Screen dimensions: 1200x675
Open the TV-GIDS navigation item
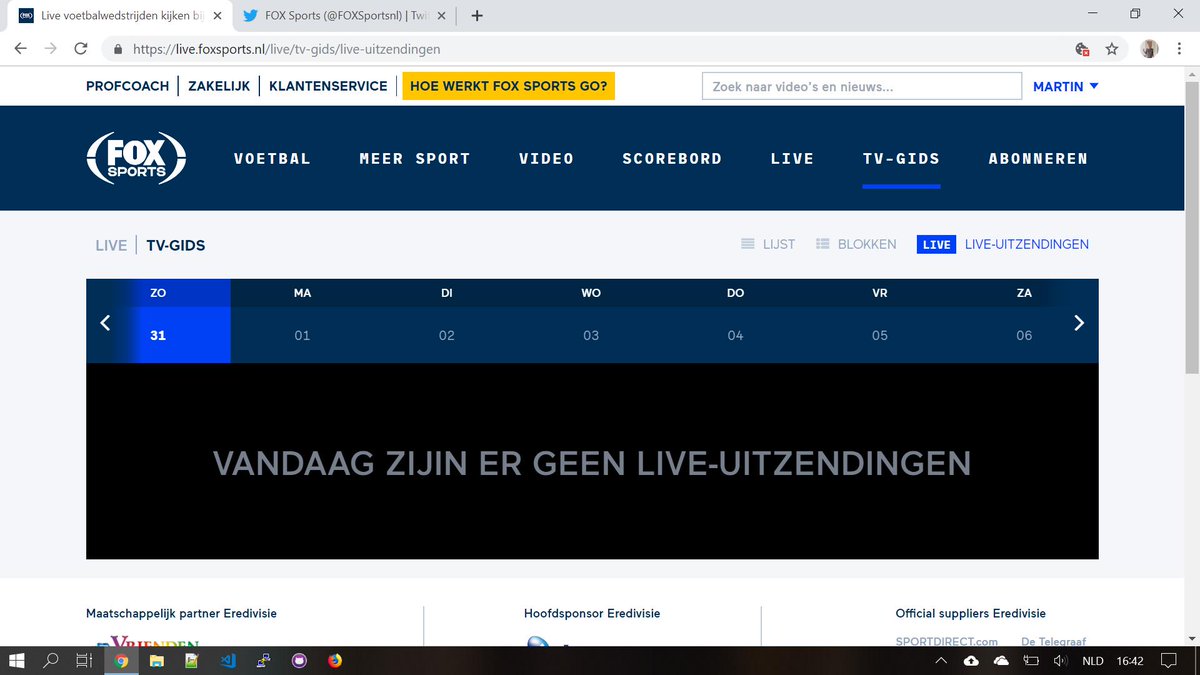point(901,158)
